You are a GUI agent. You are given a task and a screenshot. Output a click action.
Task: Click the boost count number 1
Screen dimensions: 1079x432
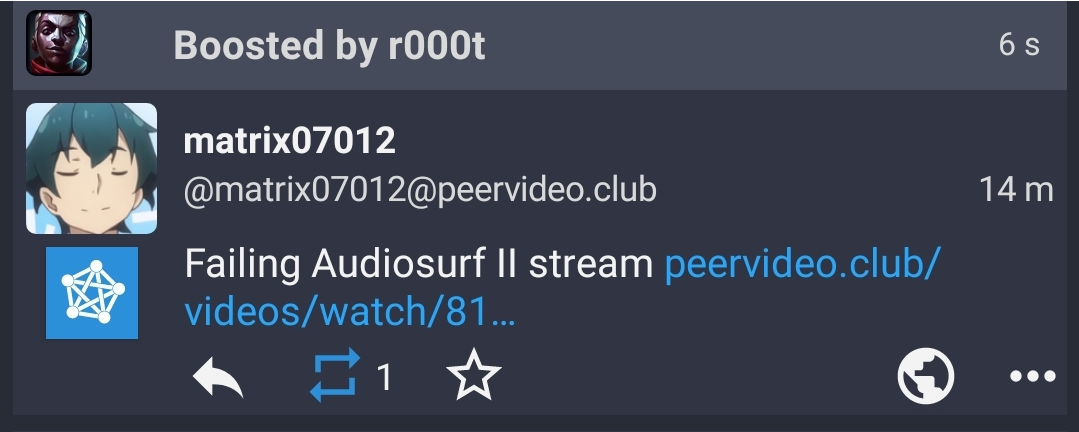(384, 377)
